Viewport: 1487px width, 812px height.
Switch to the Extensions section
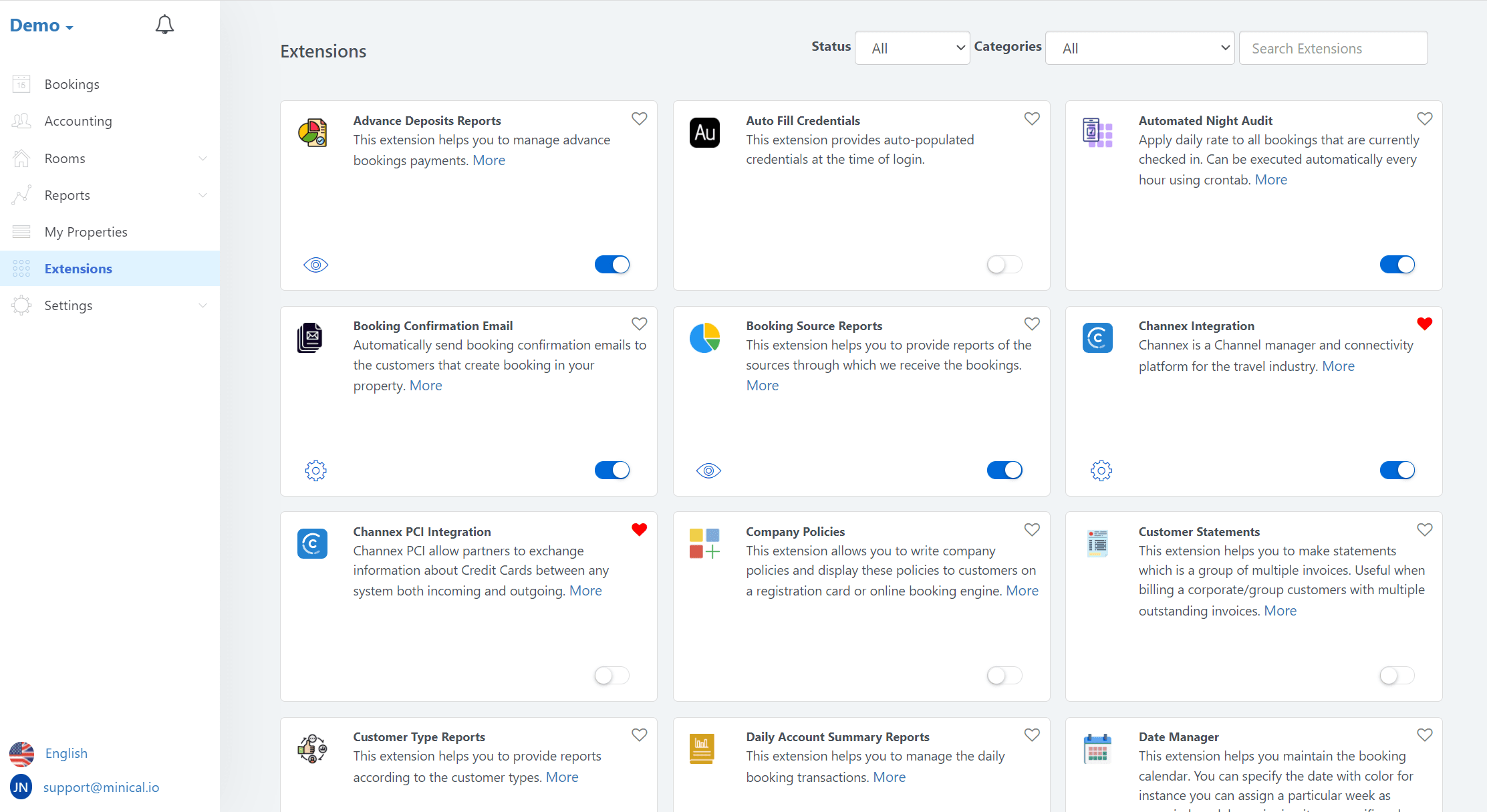(78, 268)
